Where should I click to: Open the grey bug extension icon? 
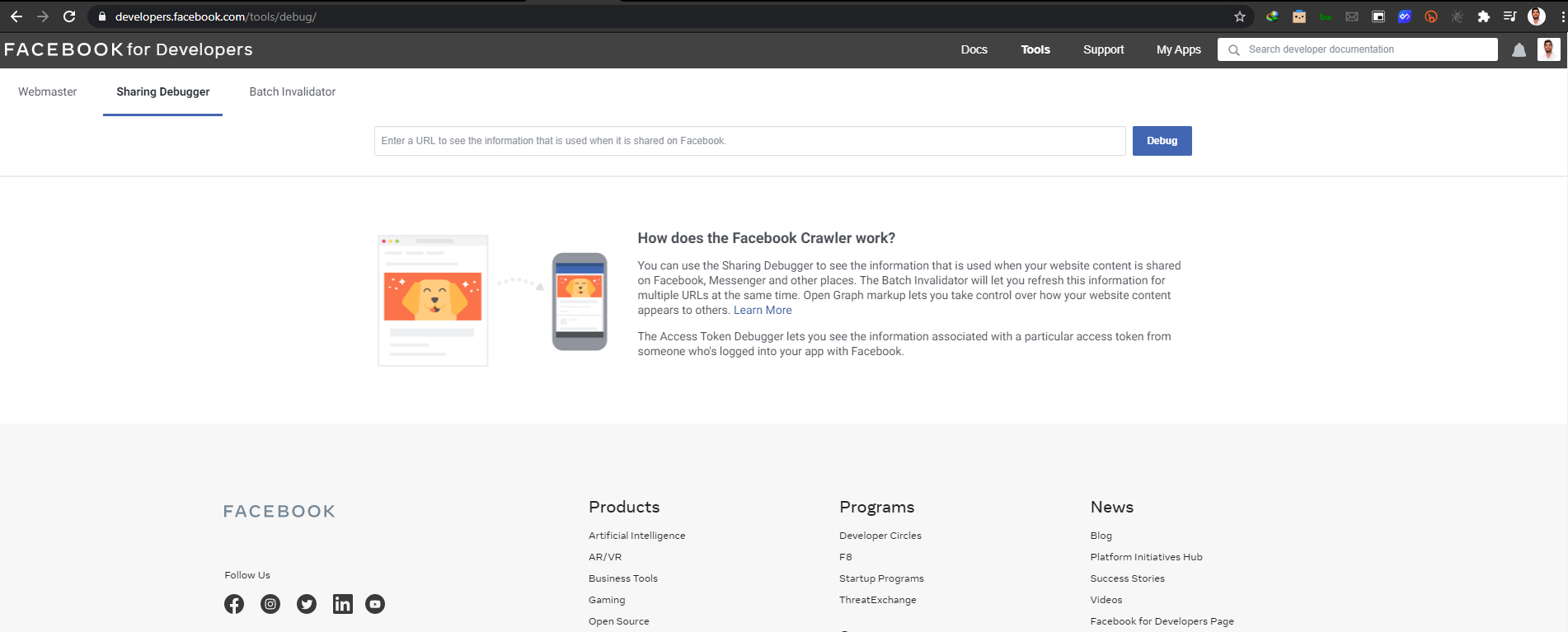click(1458, 16)
